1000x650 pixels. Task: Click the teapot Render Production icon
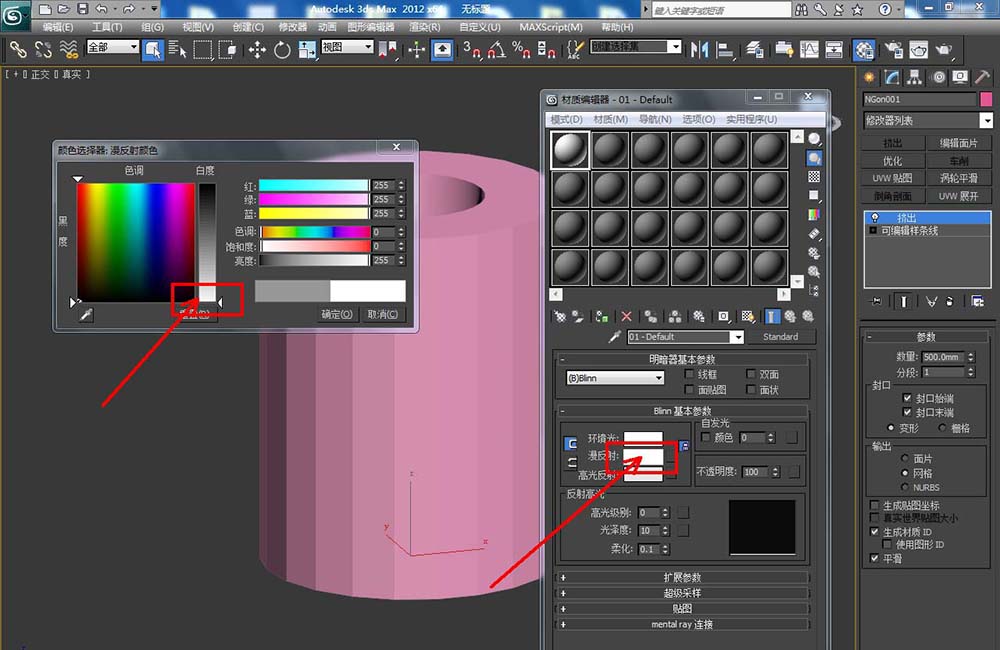pyautogui.click(x=943, y=50)
